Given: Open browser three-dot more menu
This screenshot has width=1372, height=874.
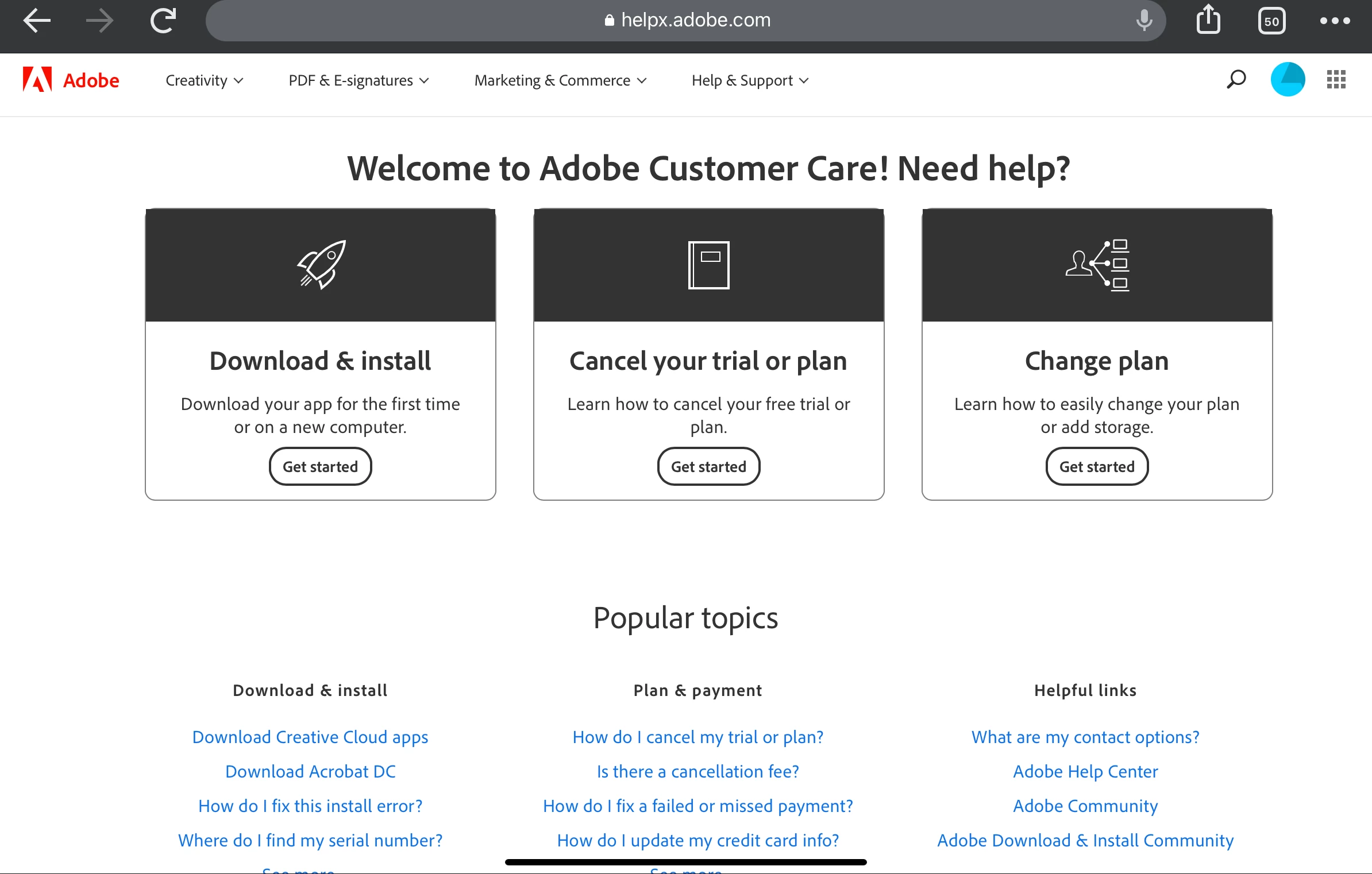Looking at the screenshot, I should 1335,21.
